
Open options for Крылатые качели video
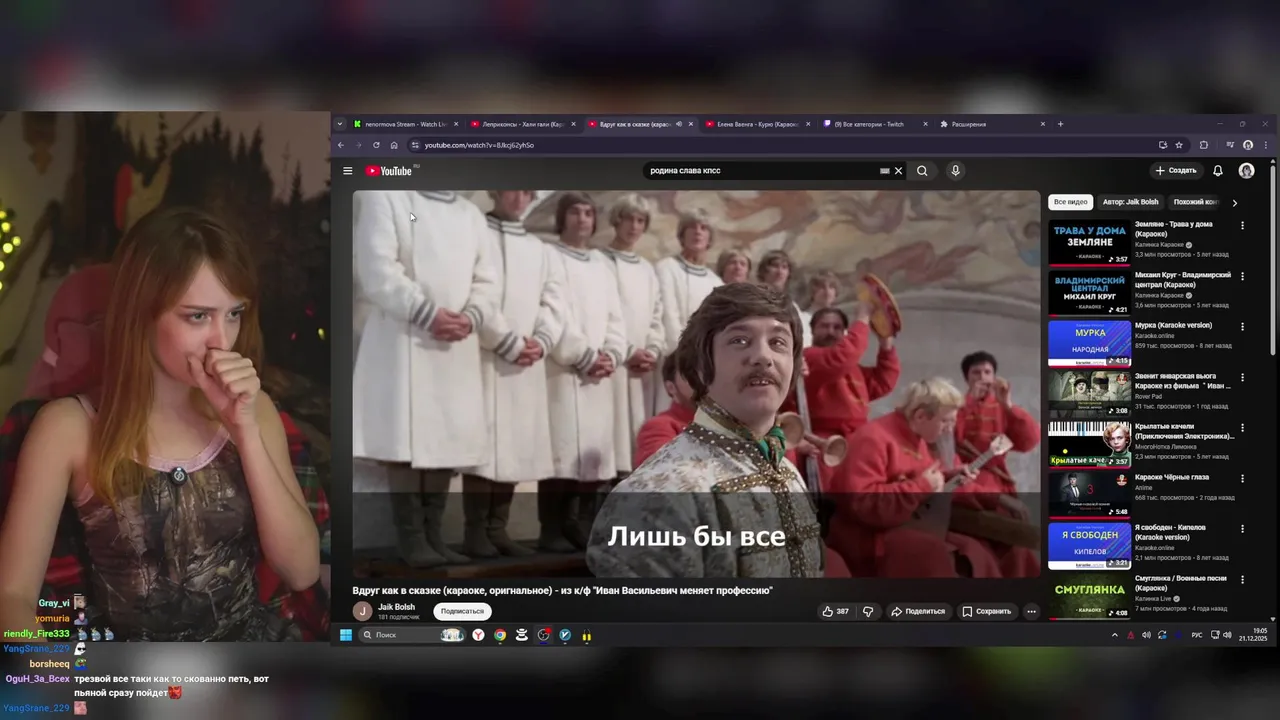(x=1242, y=427)
